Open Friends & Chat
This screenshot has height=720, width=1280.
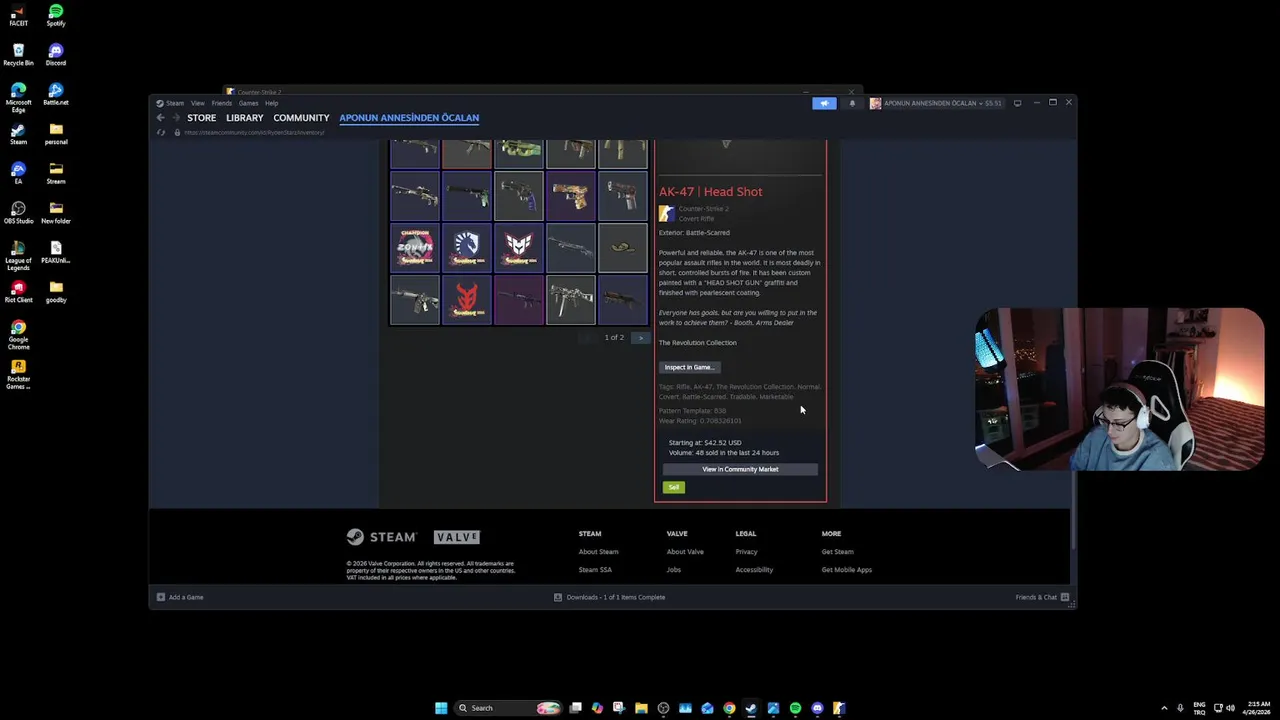pyautogui.click(x=1042, y=597)
